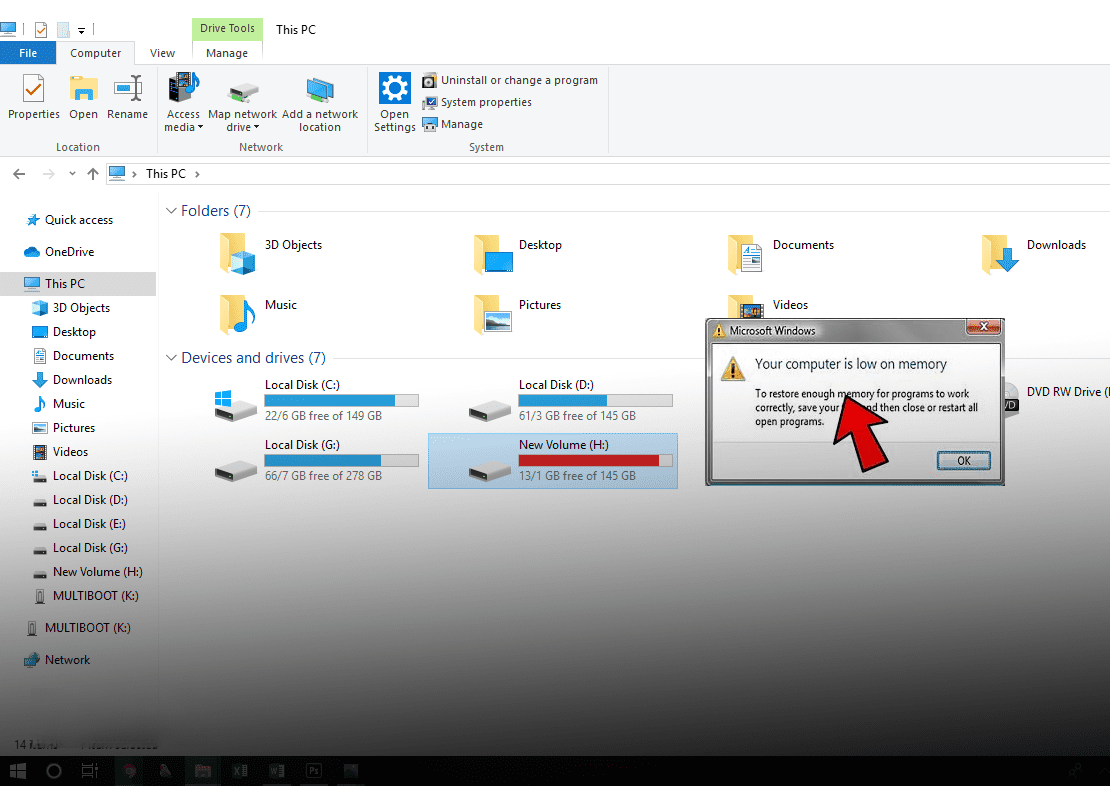The width and height of the screenshot is (1110, 786).
Task: Collapse the Folders (7) group
Action: click(171, 211)
